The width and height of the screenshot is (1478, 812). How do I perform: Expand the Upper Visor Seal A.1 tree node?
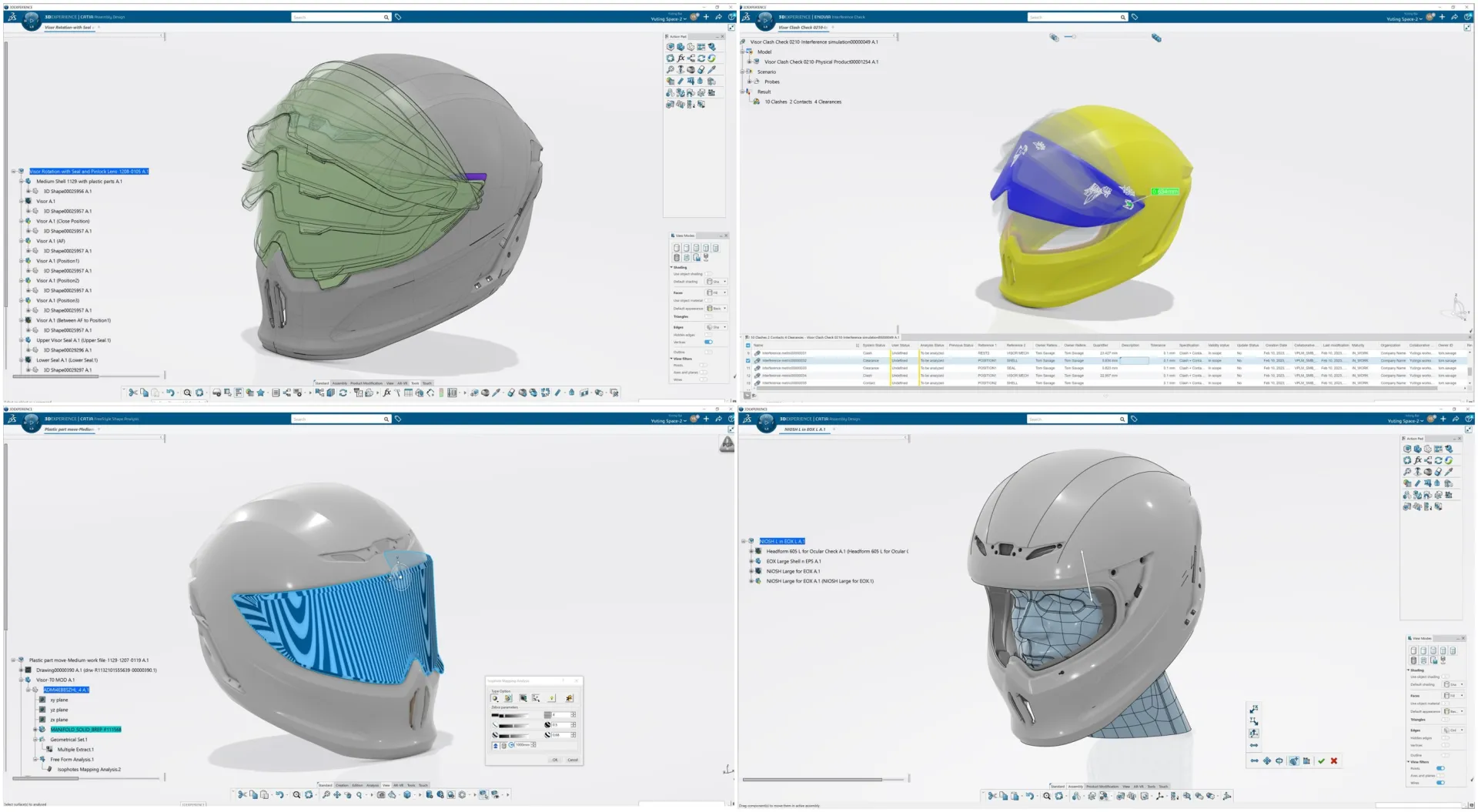tap(21, 340)
